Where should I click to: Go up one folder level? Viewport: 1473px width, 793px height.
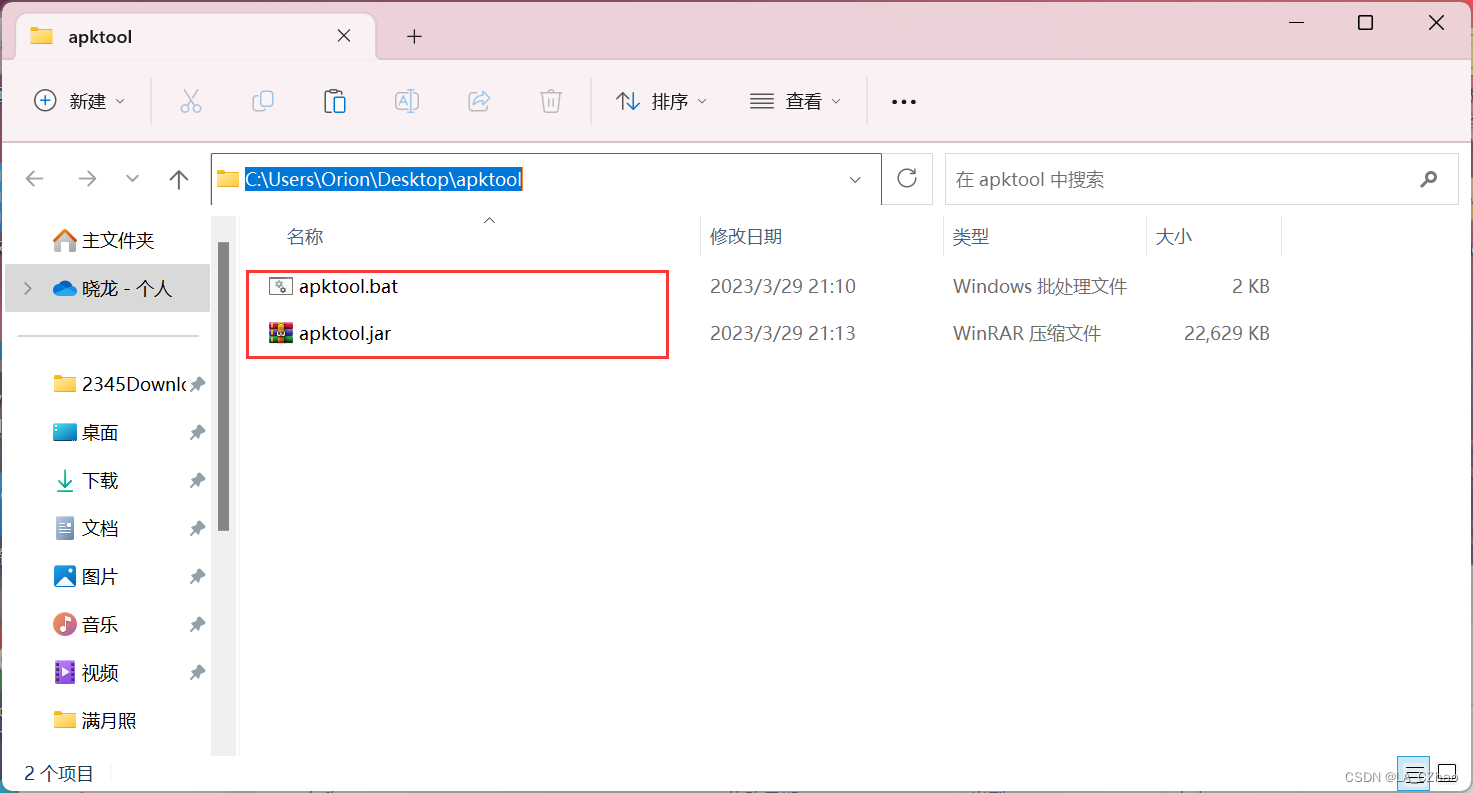[179, 179]
